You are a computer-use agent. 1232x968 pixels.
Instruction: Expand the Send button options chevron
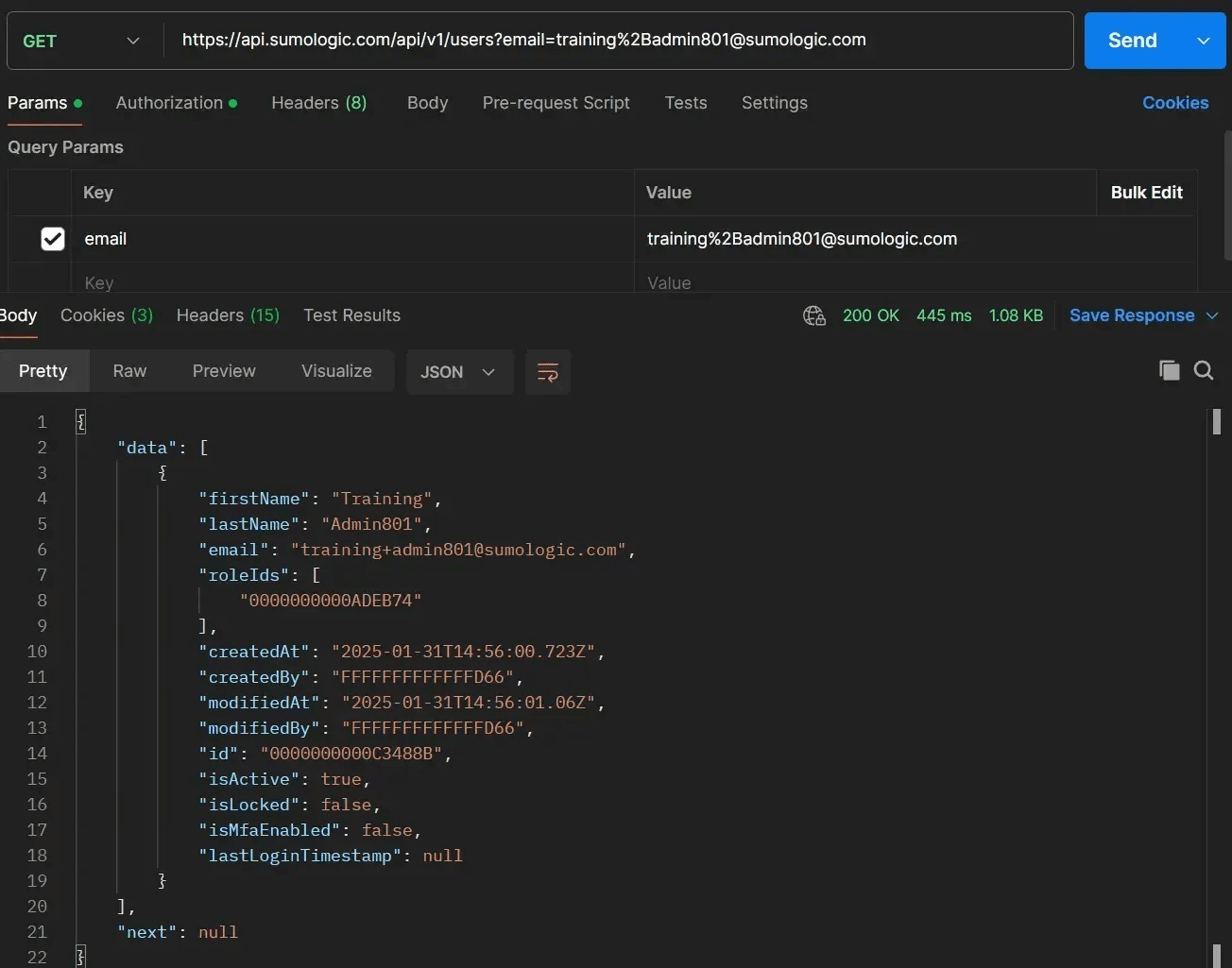(x=1203, y=41)
